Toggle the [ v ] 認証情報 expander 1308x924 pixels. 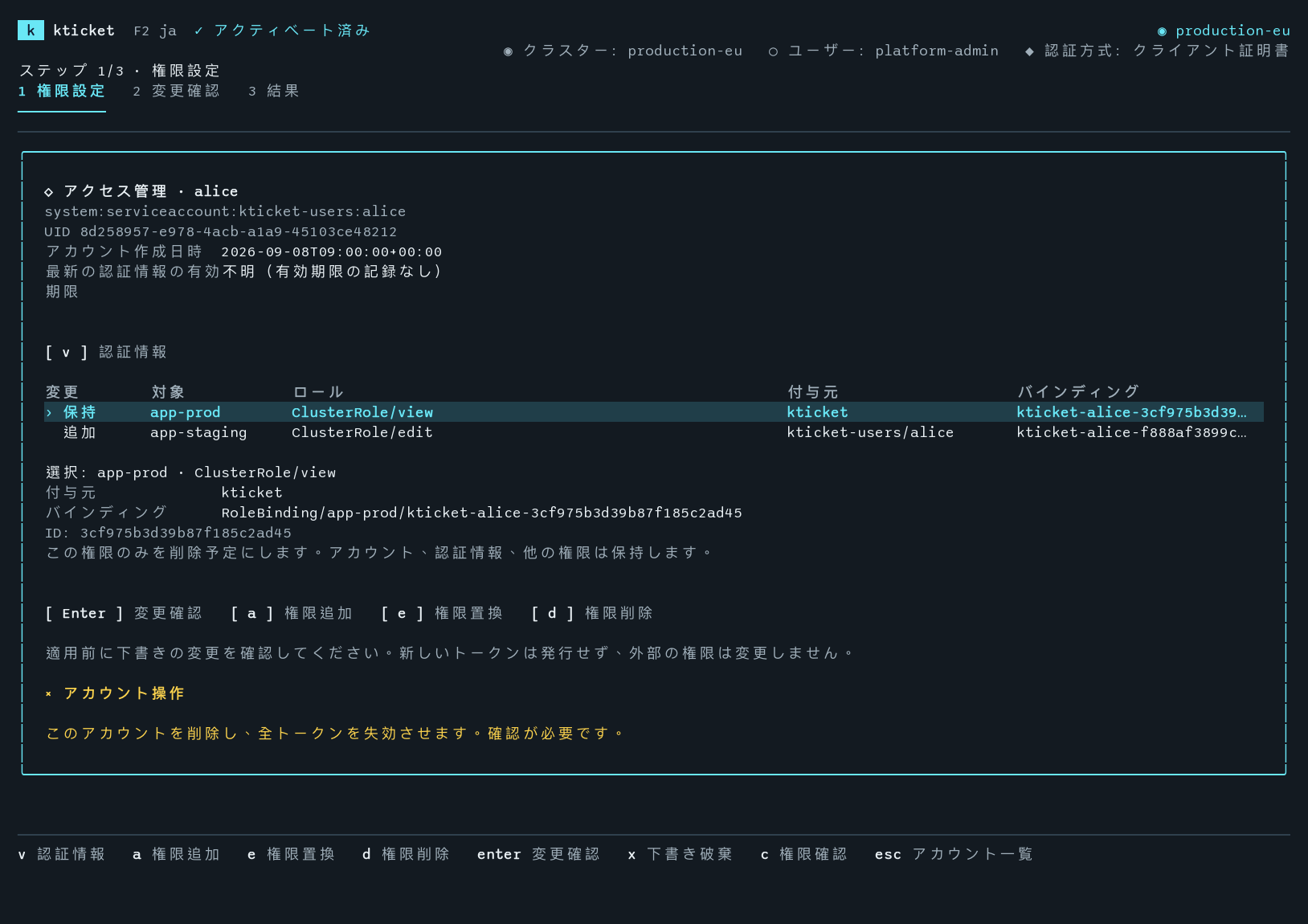coord(106,352)
